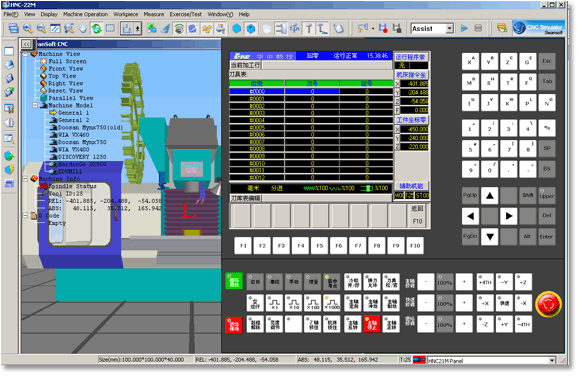The width and height of the screenshot is (582, 378).
Task: Collapse the Machine Model tree node
Action: (35, 105)
